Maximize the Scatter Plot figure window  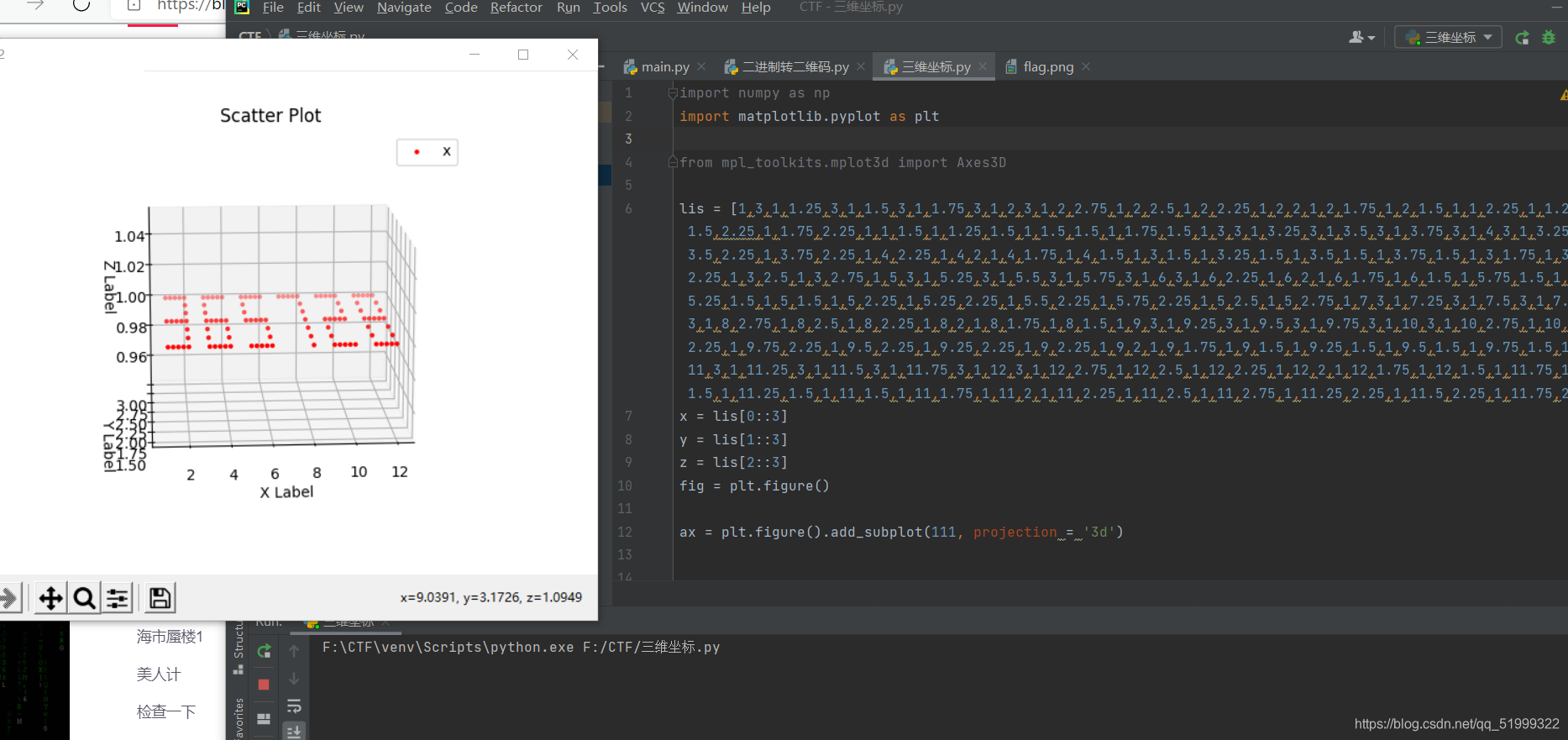(523, 55)
